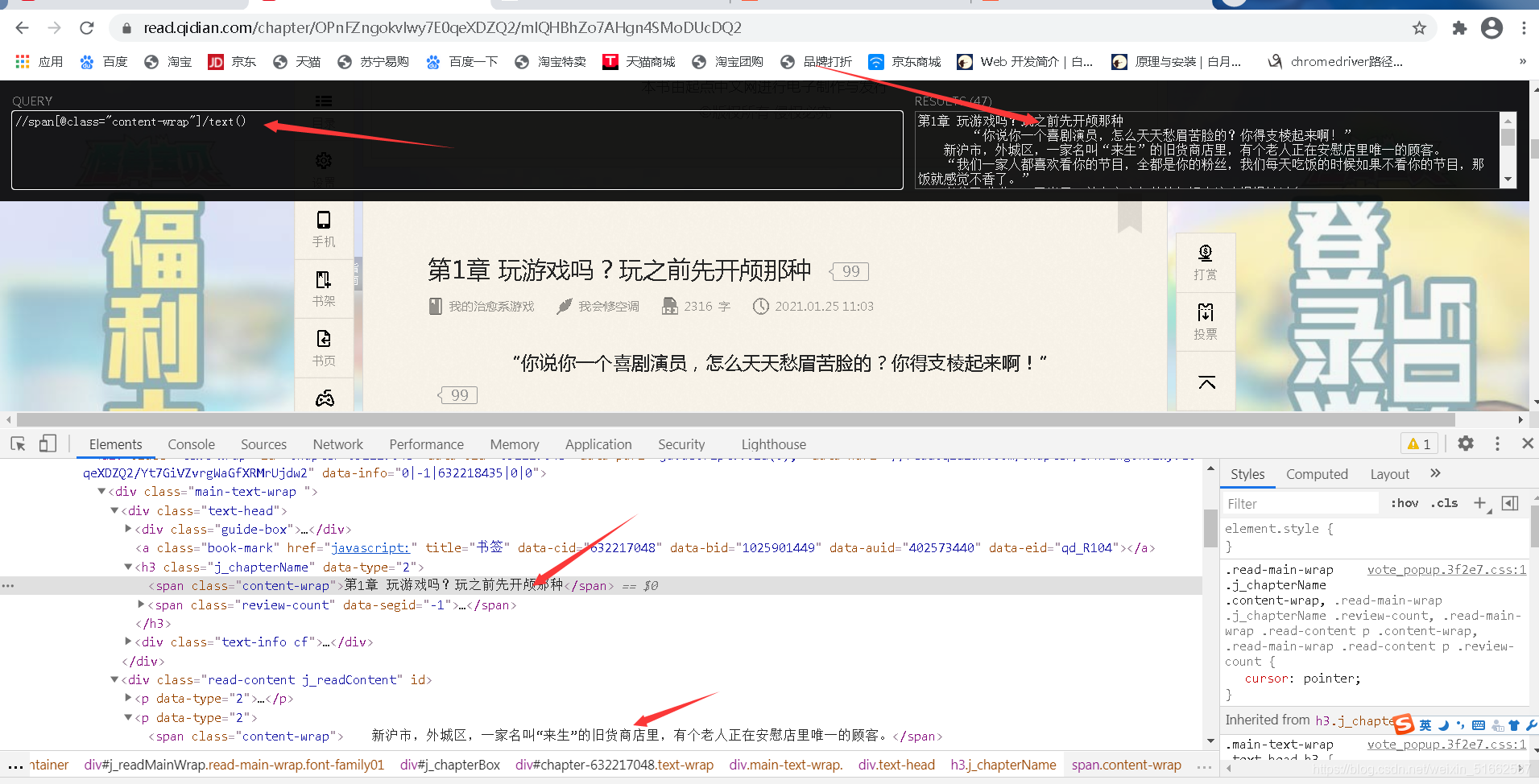
Task: Click the 投票 vote icon
Action: click(x=1206, y=322)
